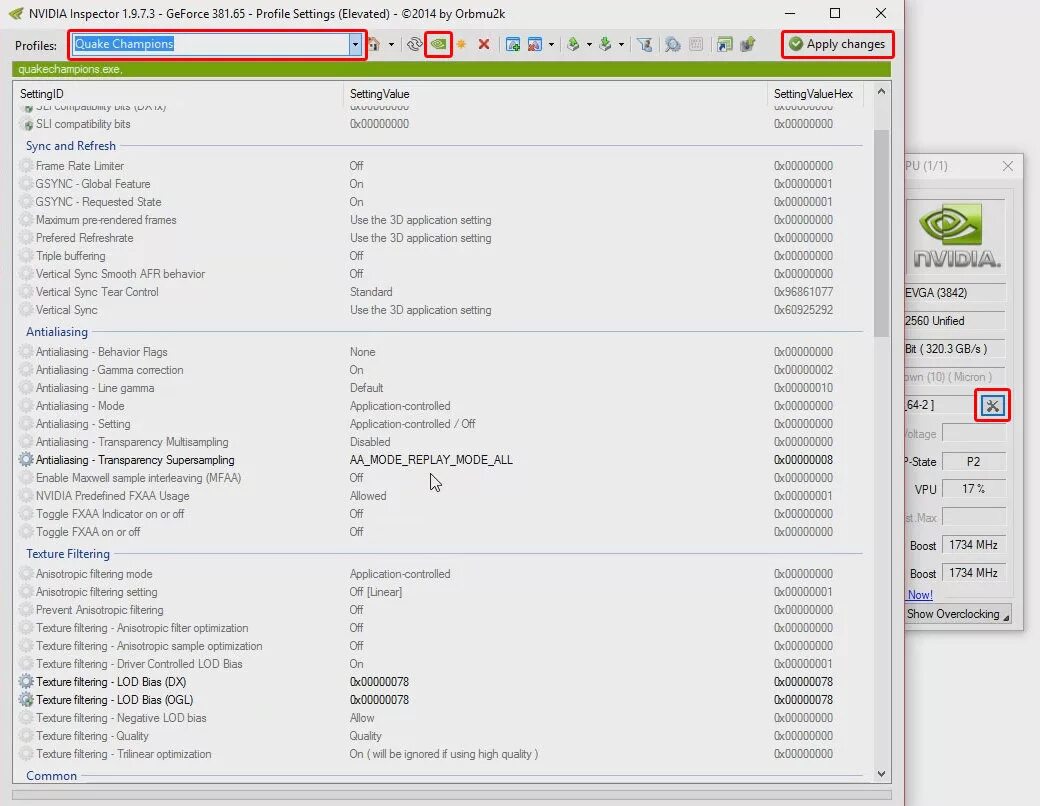Select Prefered Refreshrate setting row
Viewport: 1040px width, 806px height.
click(438, 237)
